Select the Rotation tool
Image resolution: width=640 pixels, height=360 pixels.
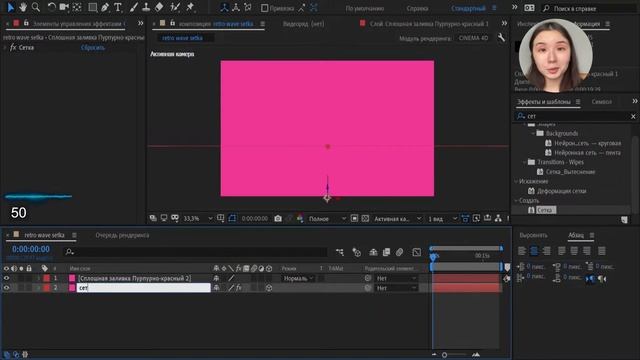tap(51, 7)
